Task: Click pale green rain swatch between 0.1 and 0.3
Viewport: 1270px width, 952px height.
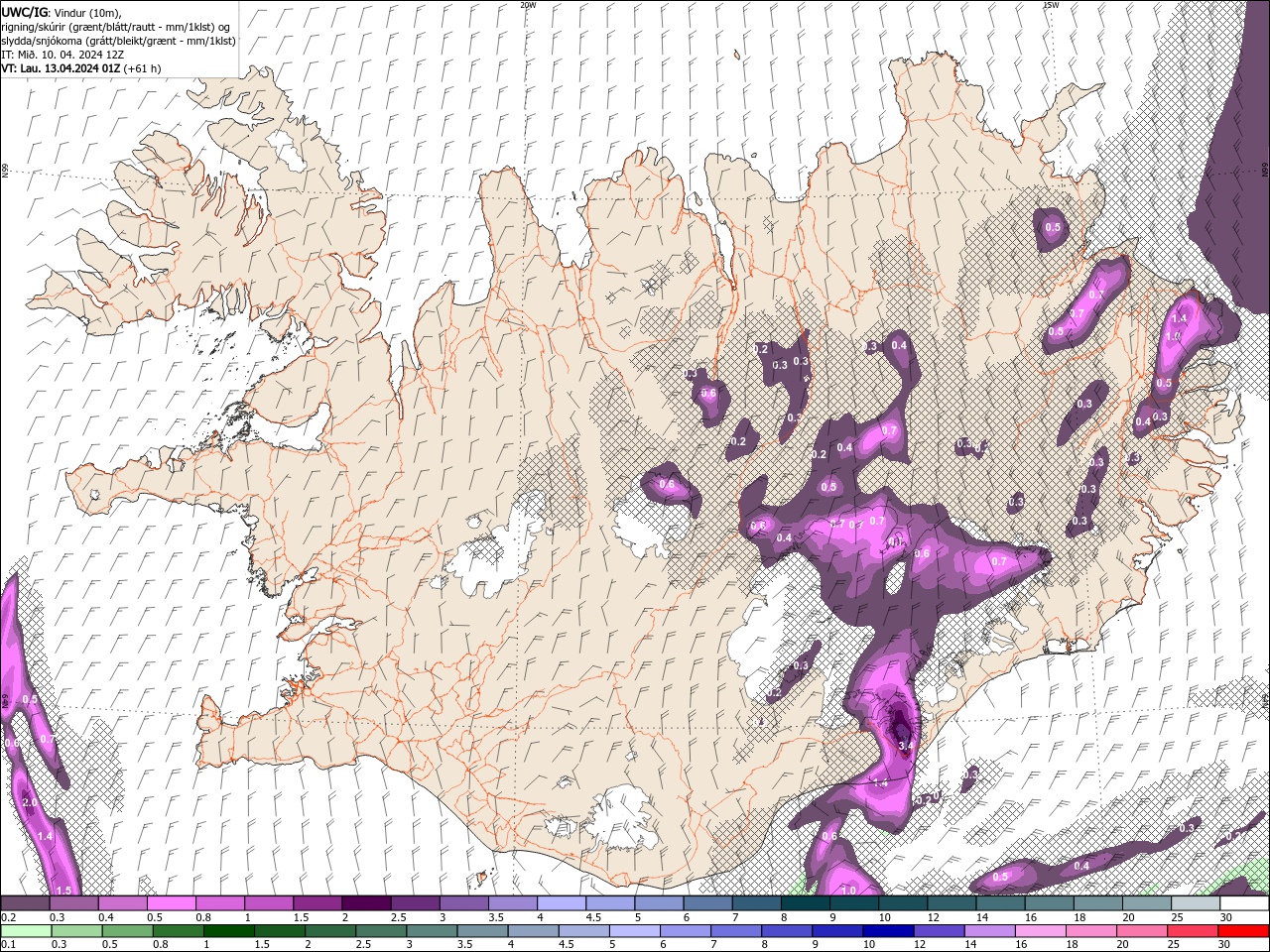Action: click(25, 931)
